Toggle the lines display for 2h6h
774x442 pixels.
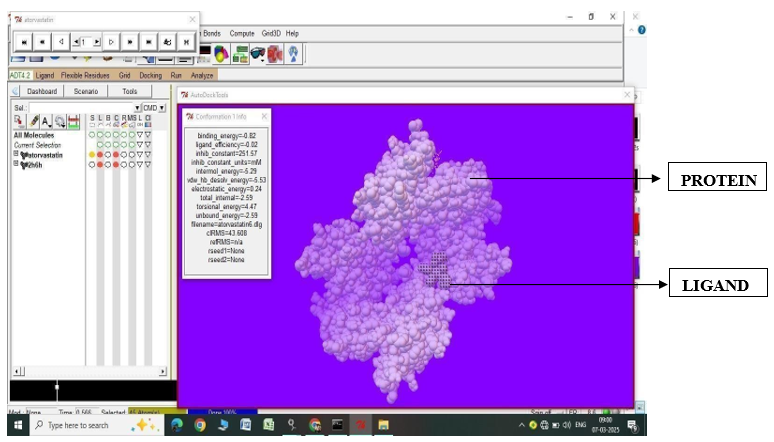pyautogui.click(x=101, y=165)
